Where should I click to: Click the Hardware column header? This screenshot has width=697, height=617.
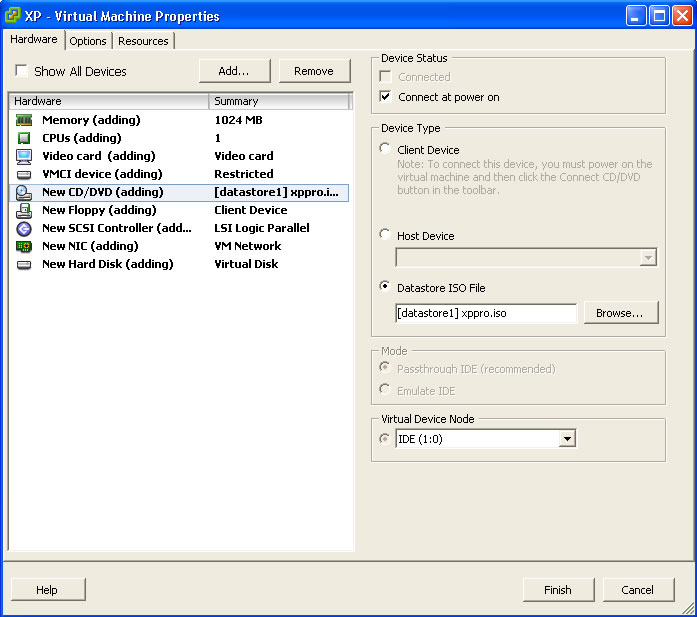(109, 101)
